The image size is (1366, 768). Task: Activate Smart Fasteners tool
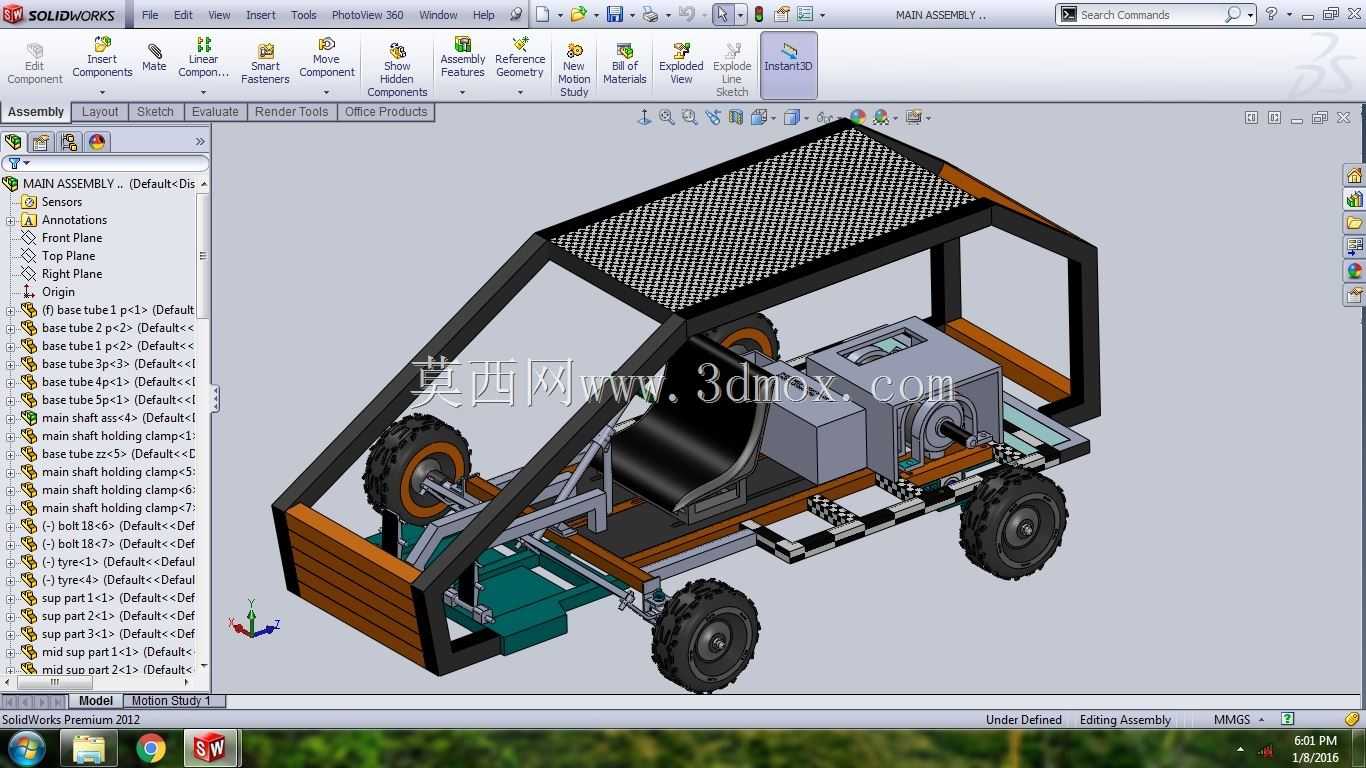[265, 64]
